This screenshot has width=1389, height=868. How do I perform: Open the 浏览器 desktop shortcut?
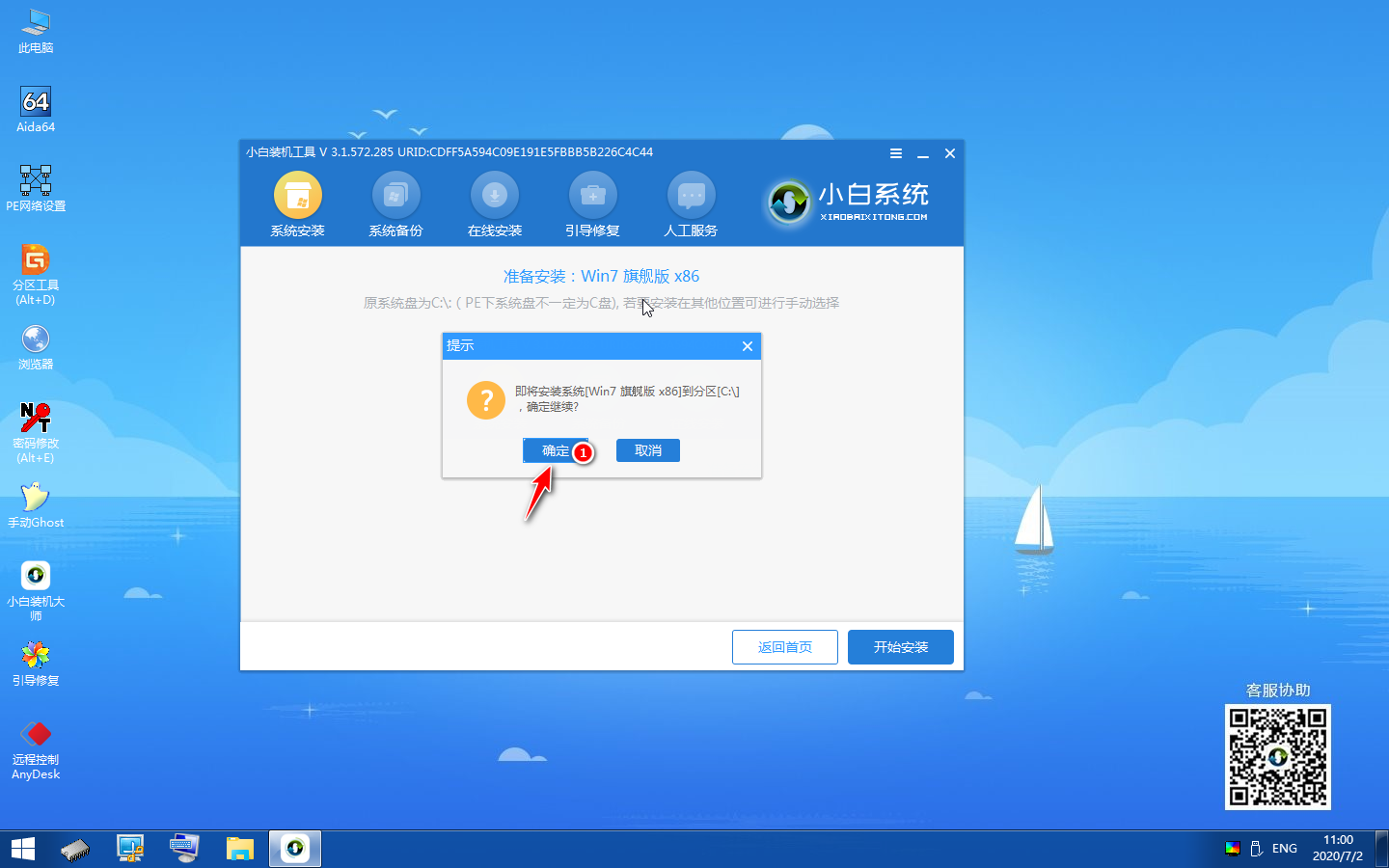[36, 347]
